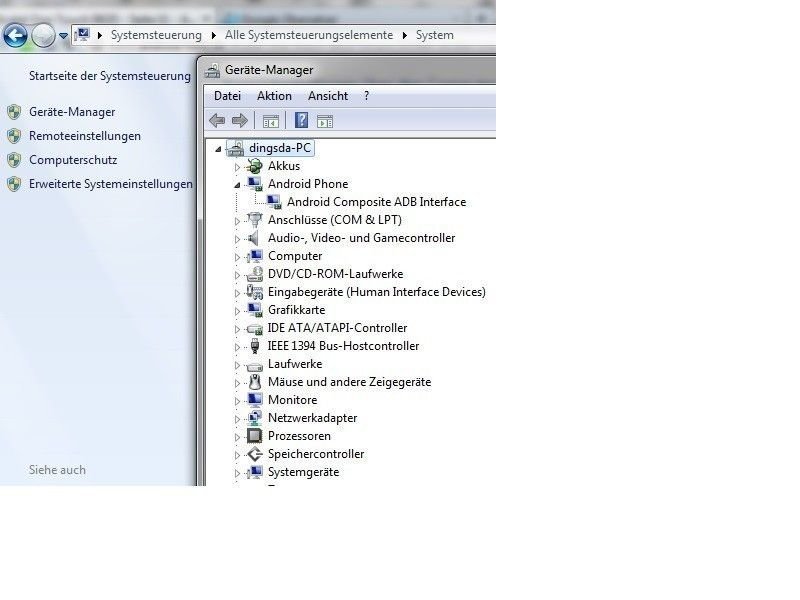Collapse the Android Phone category
Image resolution: width=800 pixels, height=600 pixels.
pos(237,185)
